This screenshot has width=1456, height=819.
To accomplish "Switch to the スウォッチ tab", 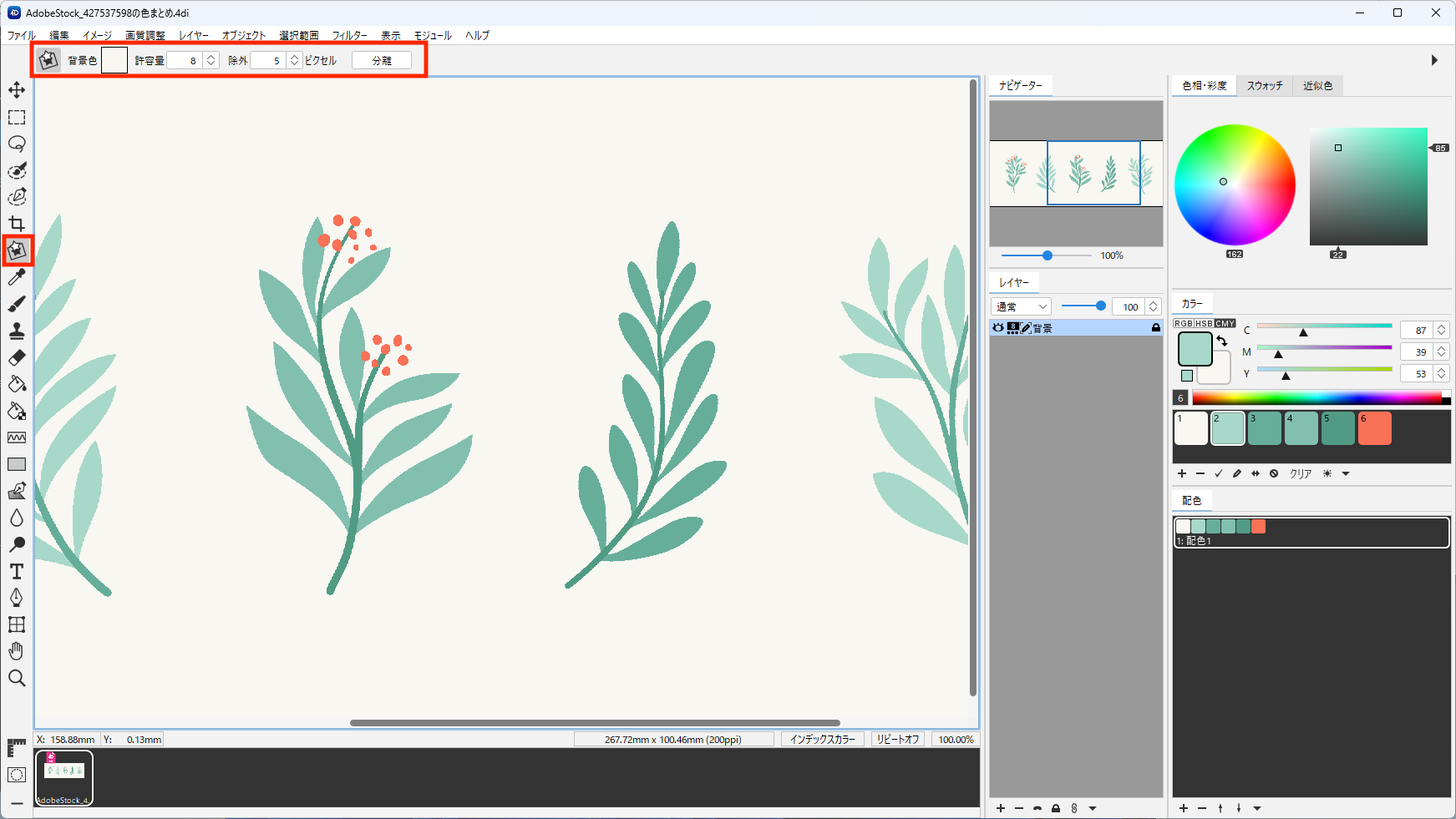I will pyautogui.click(x=1265, y=86).
